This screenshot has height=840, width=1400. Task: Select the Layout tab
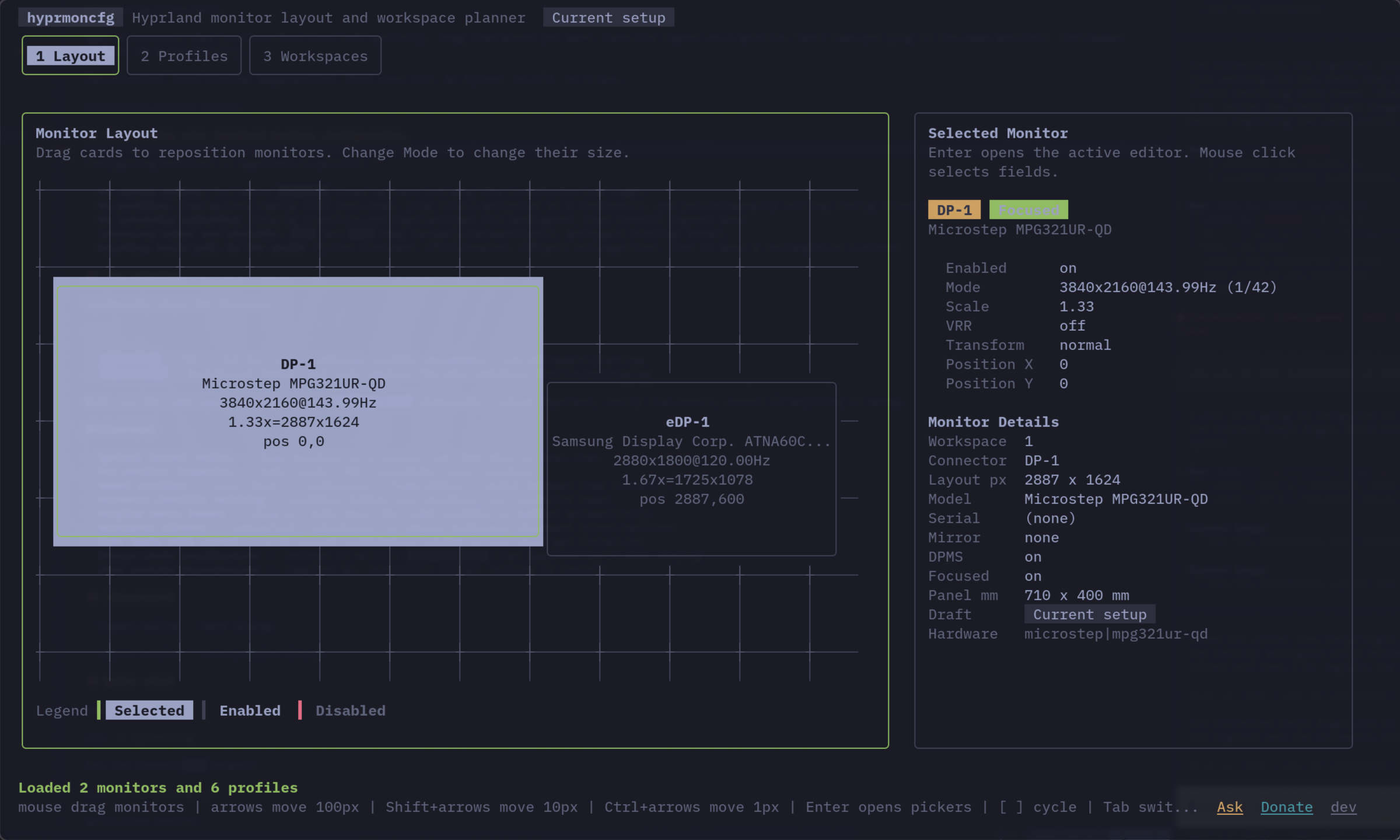(70, 55)
